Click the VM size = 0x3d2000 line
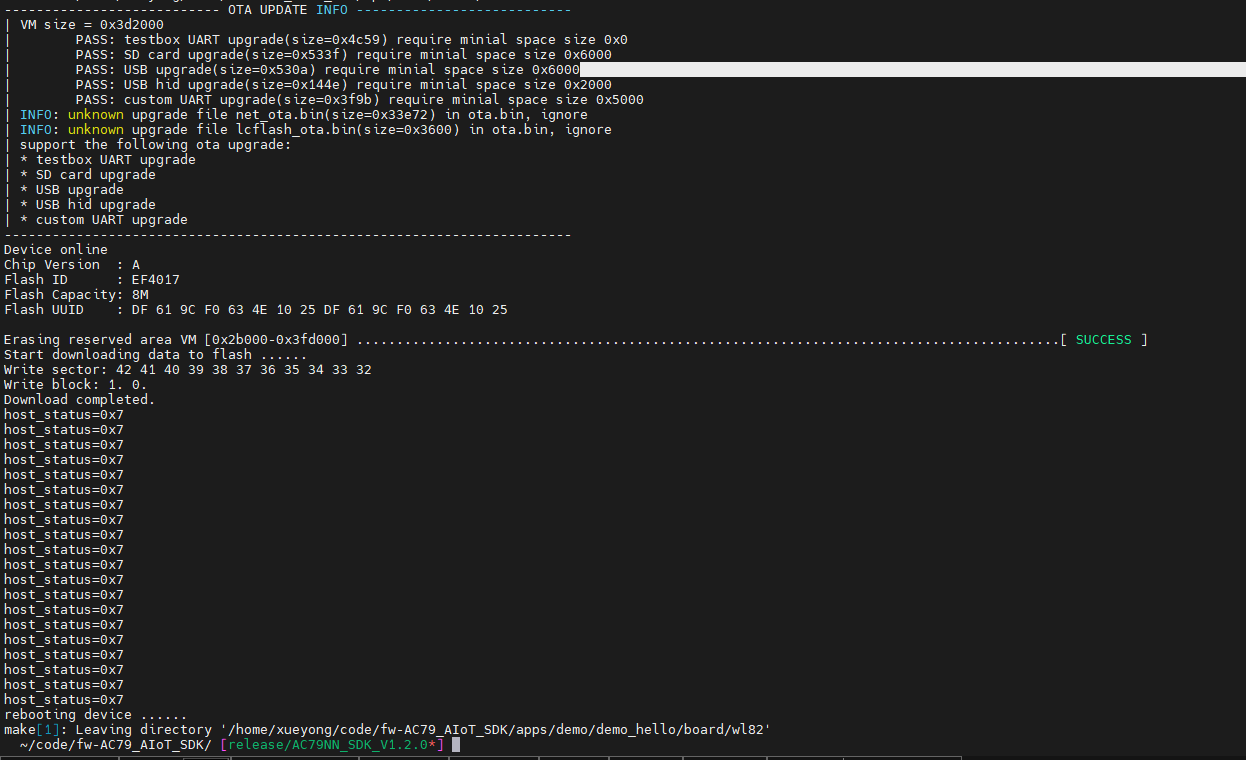Image resolution: width=1246 pixels, height=760 pixels. pyautogui.click(x=92, y=25)
